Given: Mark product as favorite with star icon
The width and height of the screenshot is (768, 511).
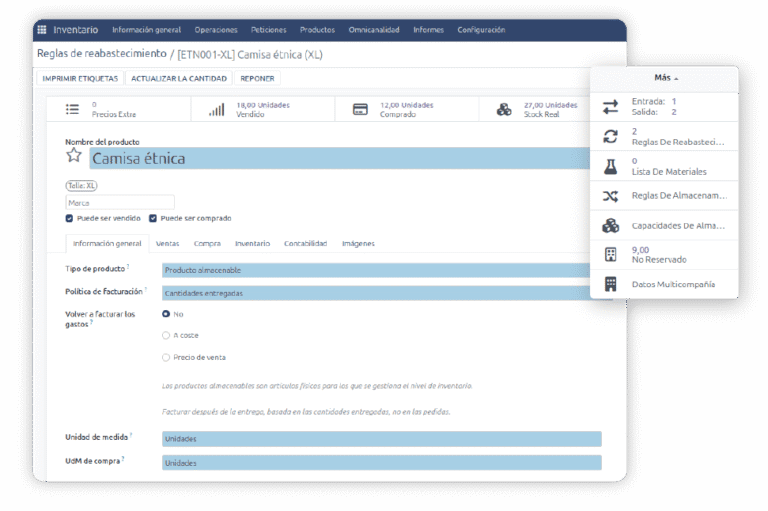Looking at the screenshot, I should [x=74, y=156].
